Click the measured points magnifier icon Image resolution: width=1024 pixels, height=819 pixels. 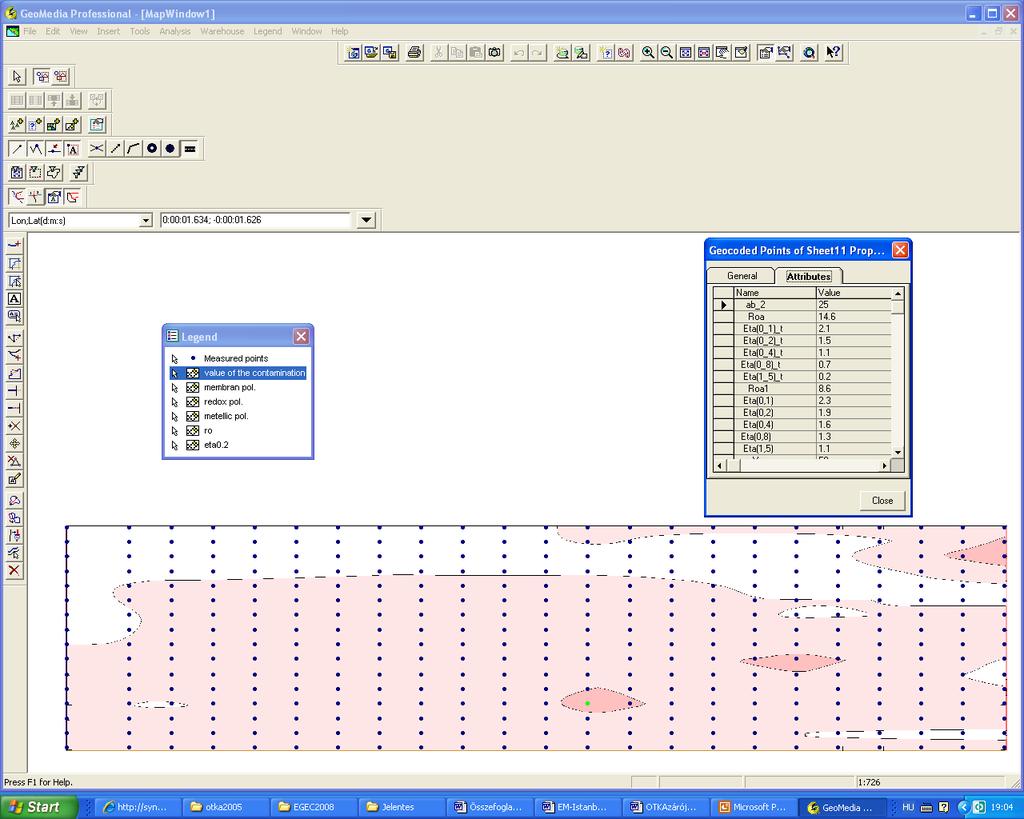[809, 53]
